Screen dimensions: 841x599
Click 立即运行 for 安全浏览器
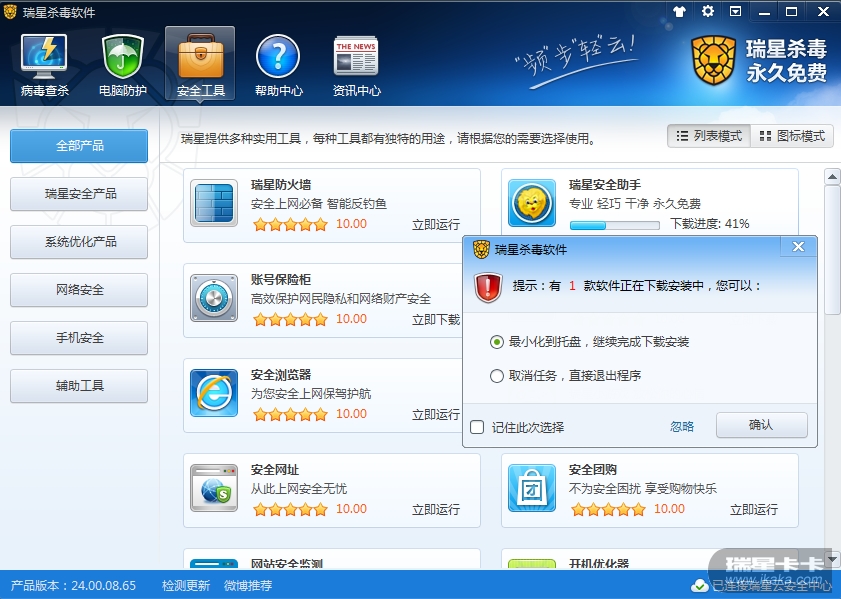pyautogui.click(x=436, y=415)
